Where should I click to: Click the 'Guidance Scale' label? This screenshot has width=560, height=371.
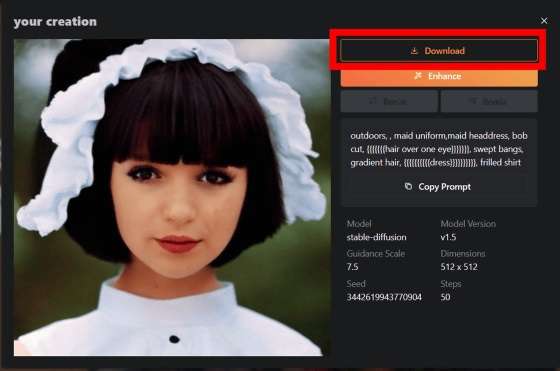(x=376, y=254)
